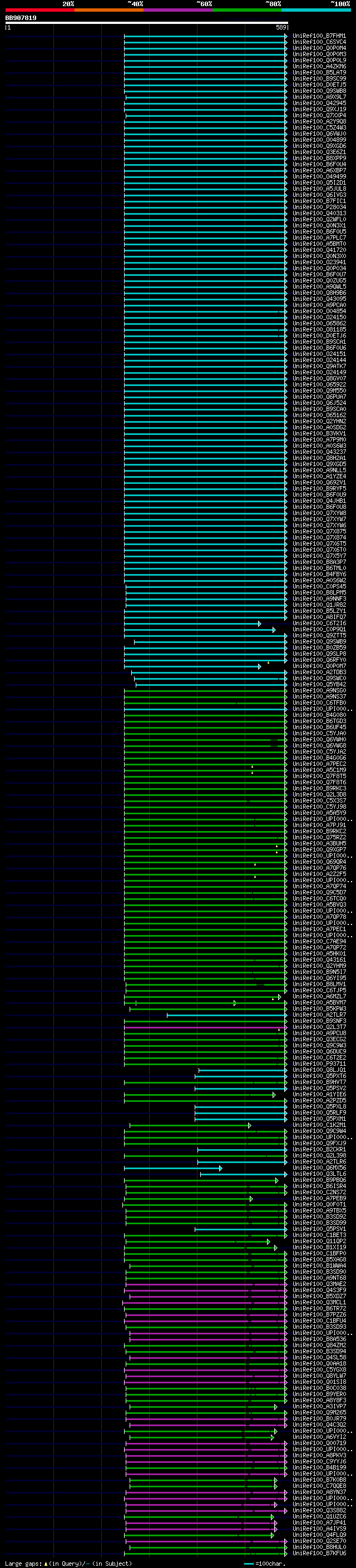Click the cyan ~100% identity legend bar
The width and height of the screenshot is (356, 1568).
coord(316,10)
